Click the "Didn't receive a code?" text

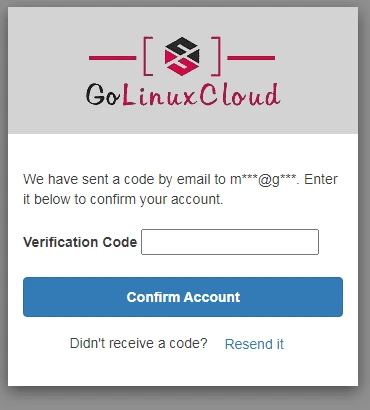point(138,343)
